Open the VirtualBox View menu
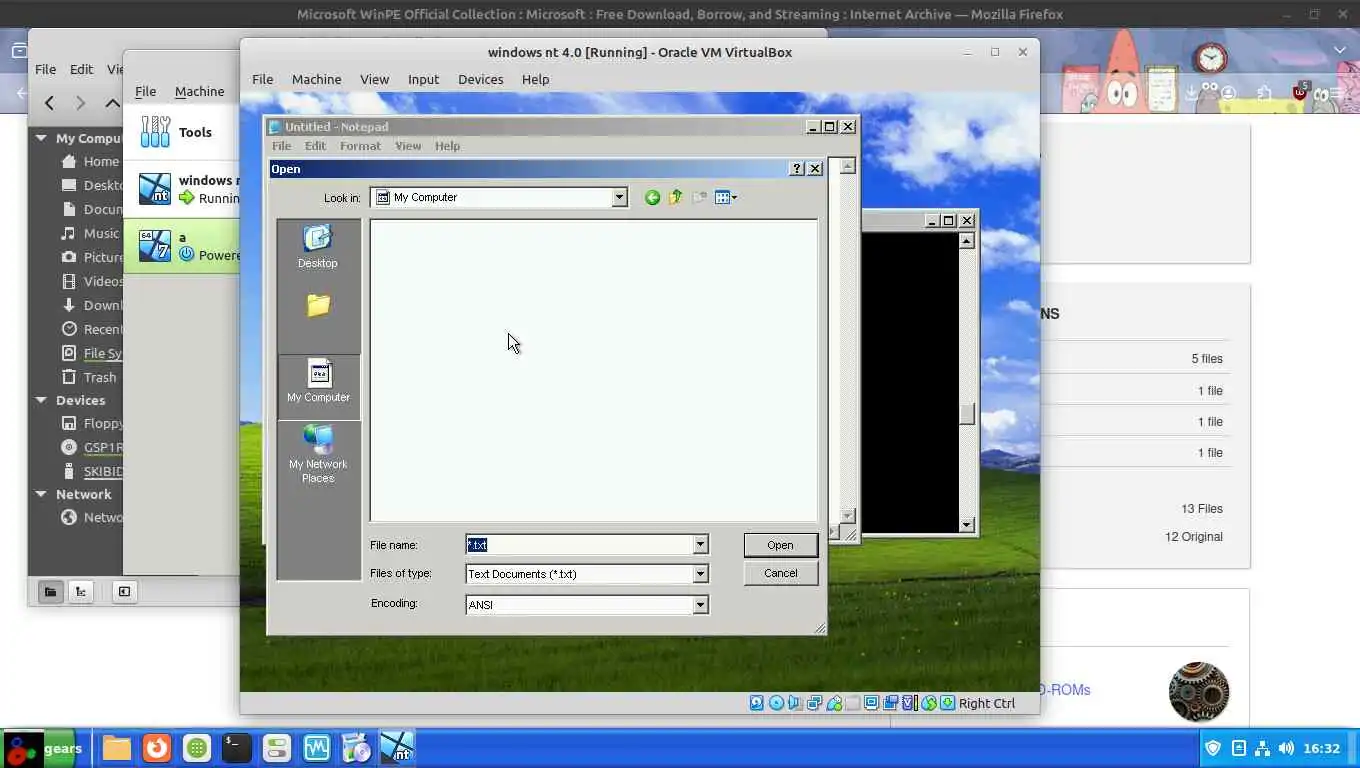Viewport: 1360px width, 768px height. tap(374, 79)
